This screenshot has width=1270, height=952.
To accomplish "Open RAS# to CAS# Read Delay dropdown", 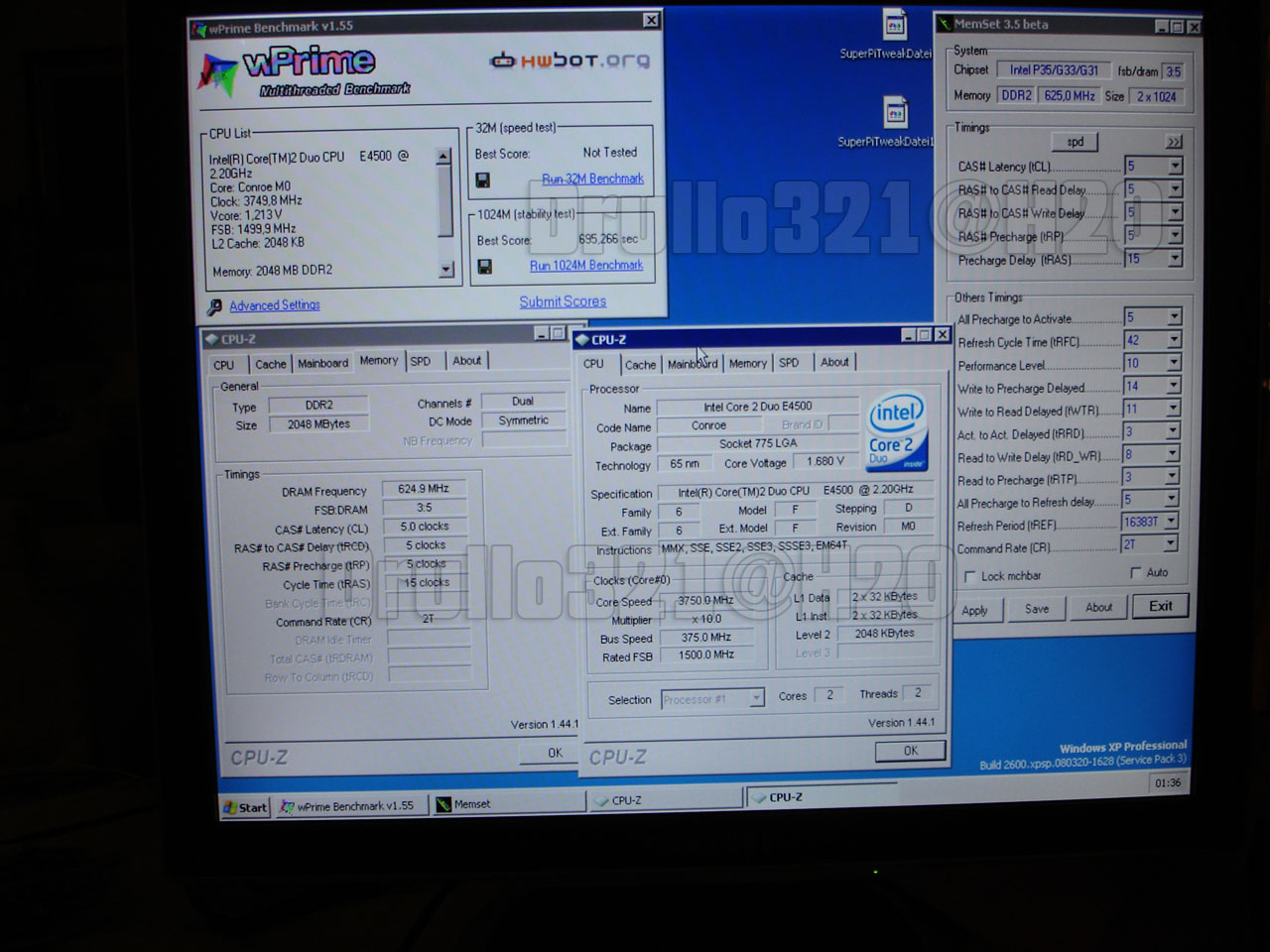I will tap(1175, 189).
